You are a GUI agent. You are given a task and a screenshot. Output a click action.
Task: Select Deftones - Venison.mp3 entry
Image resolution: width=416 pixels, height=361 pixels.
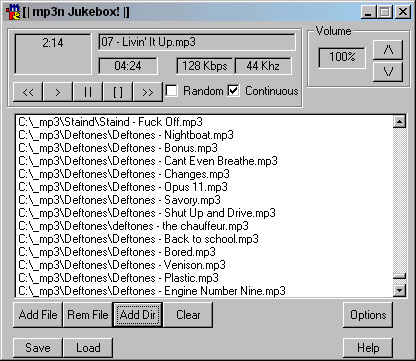204,265
